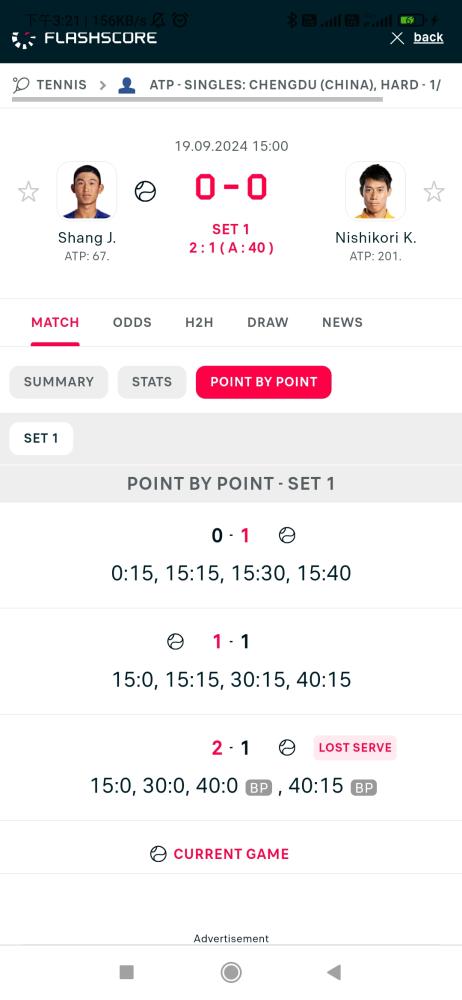Open Shang J. player photo

click(87, 191)
